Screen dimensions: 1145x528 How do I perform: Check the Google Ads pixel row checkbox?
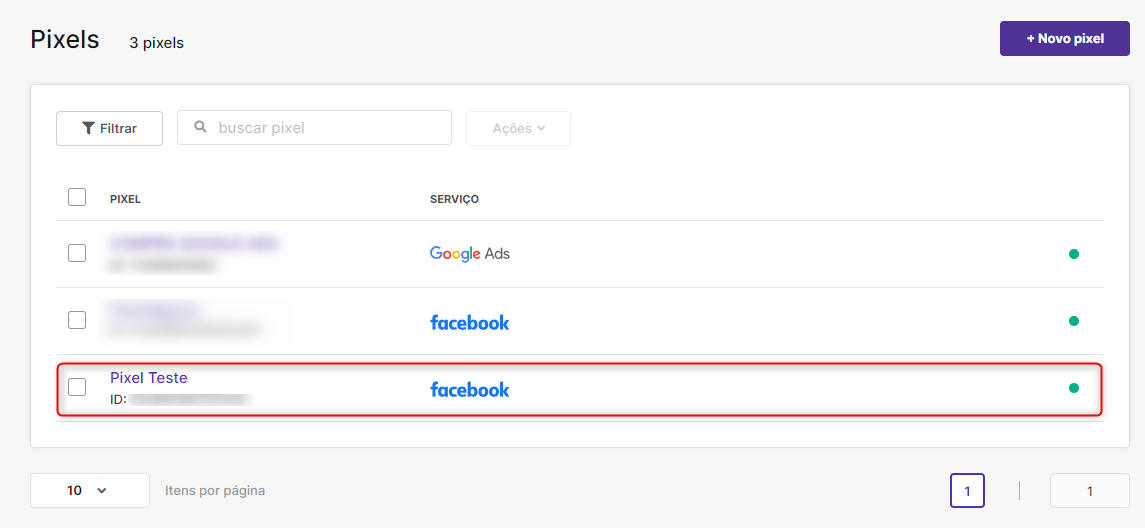pyautogui.click(x=77, y=253)
